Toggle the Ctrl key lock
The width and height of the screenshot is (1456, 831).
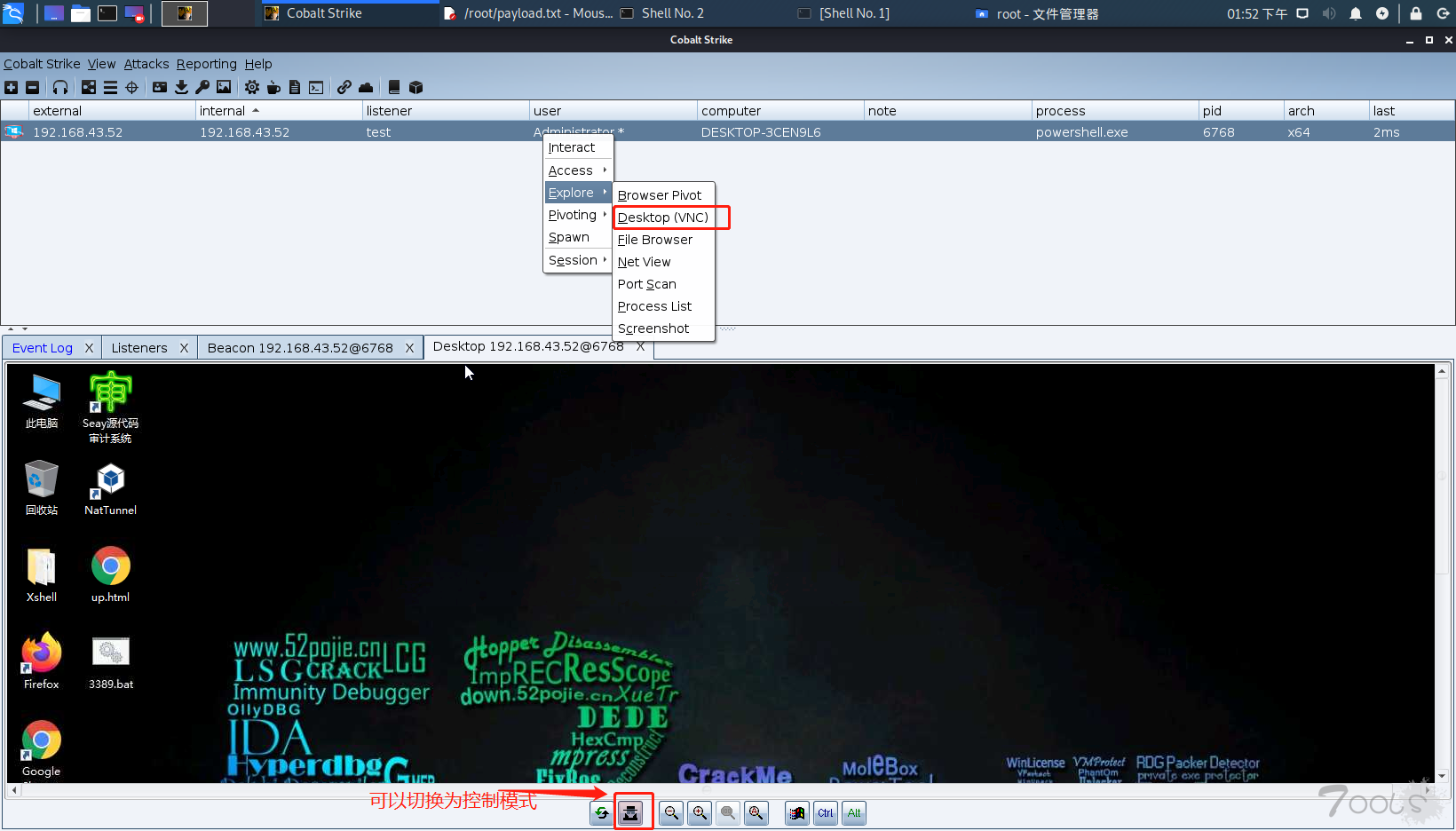[826, 812]
